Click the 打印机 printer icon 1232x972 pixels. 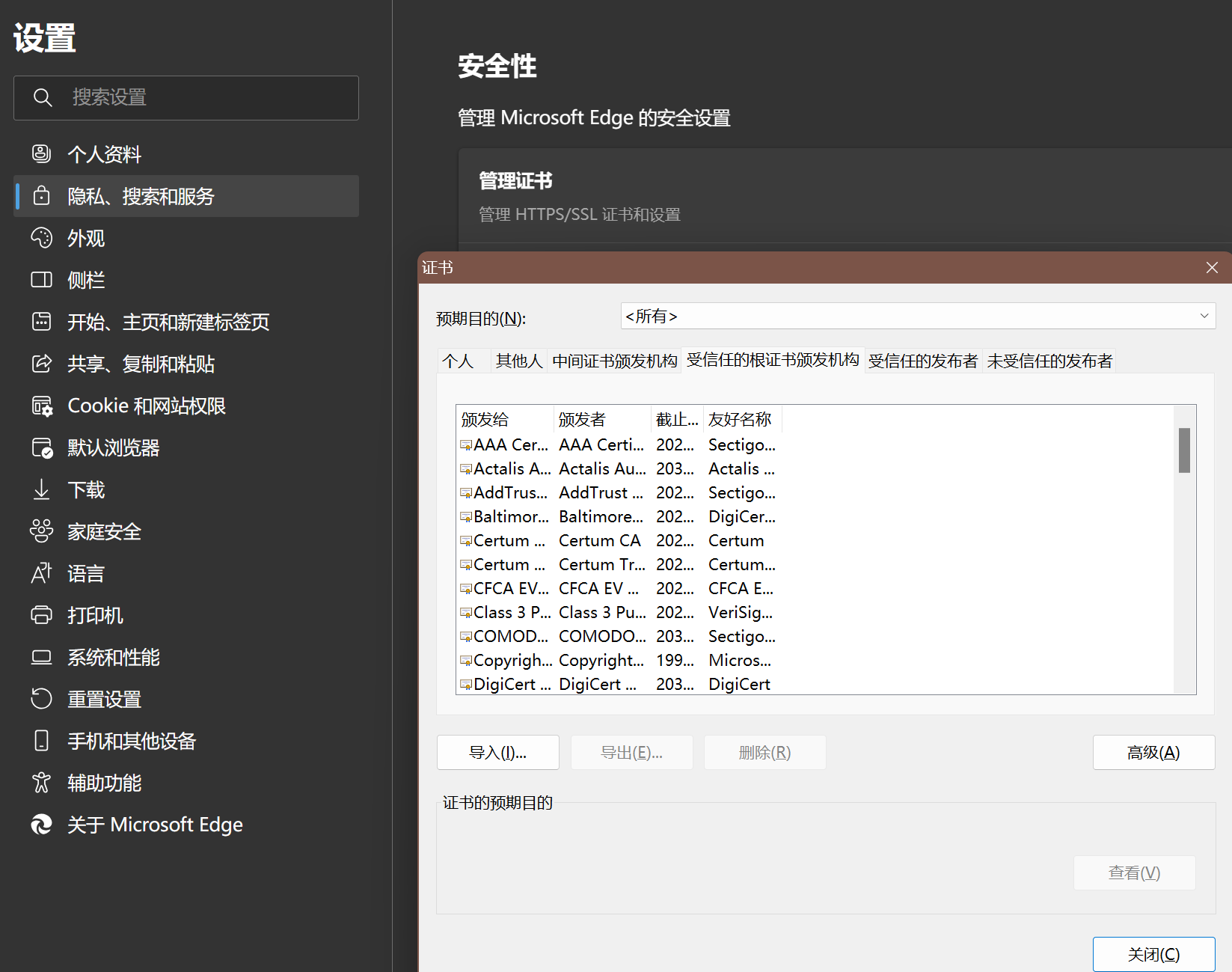click(x=41, y=615)
